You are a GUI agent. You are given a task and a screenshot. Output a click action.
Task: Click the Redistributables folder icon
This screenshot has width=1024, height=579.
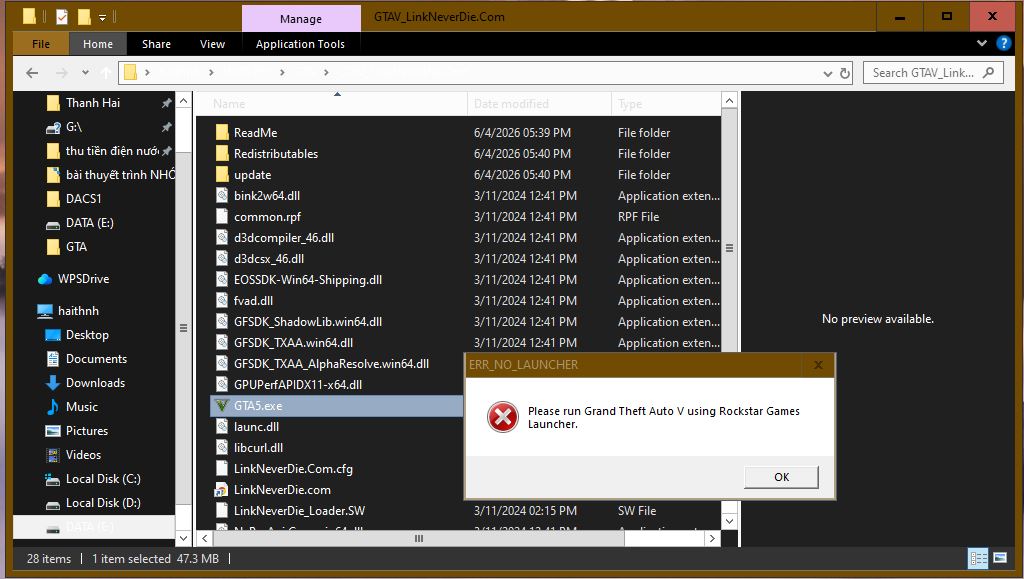pyautogui.click(x=222, y=153)
